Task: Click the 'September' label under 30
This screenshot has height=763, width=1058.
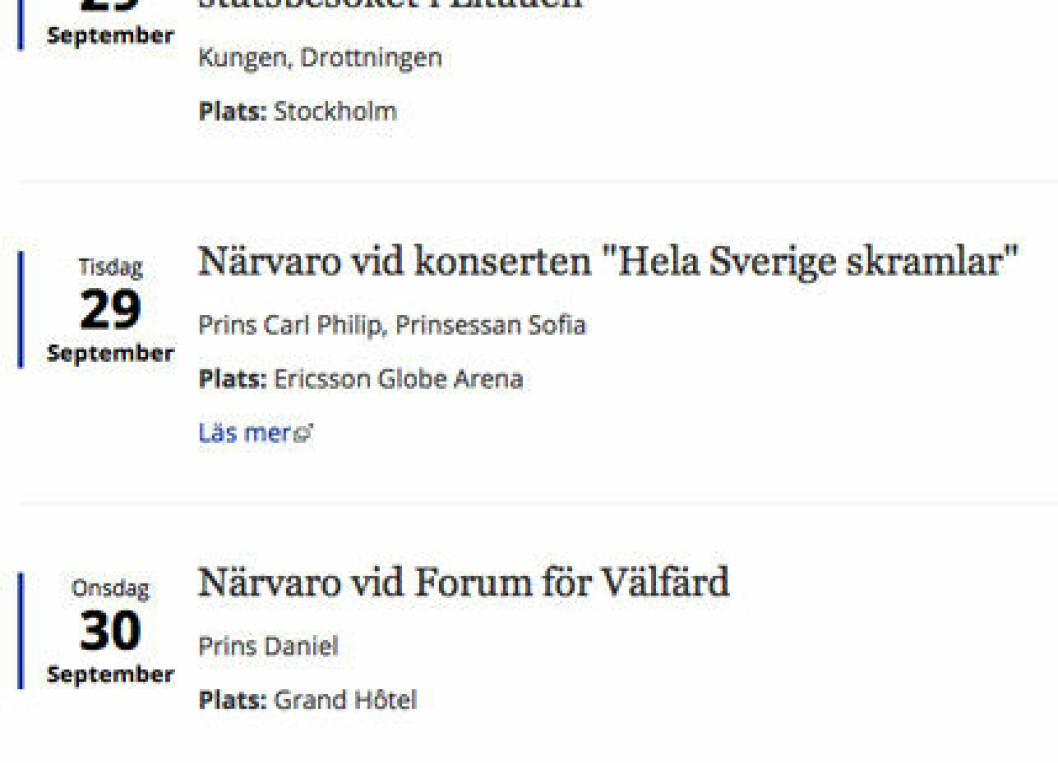Action: [111, 675]
